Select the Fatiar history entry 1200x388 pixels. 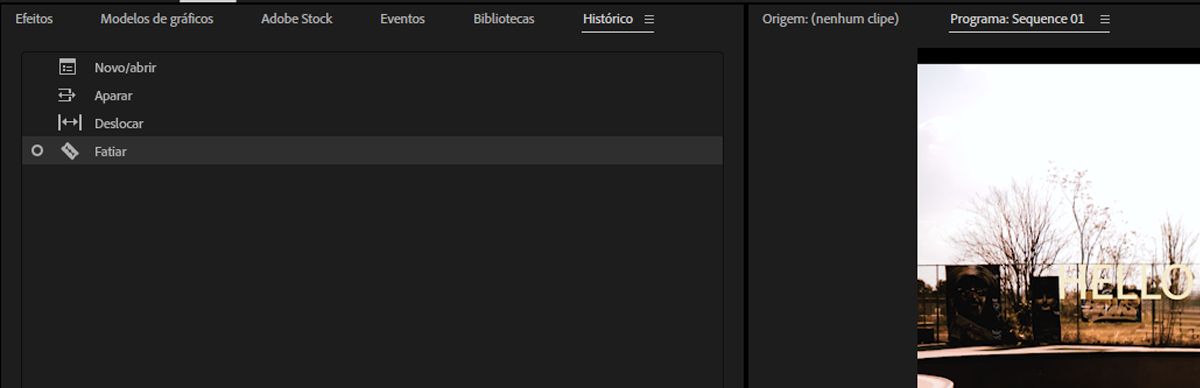pos(372,151)
